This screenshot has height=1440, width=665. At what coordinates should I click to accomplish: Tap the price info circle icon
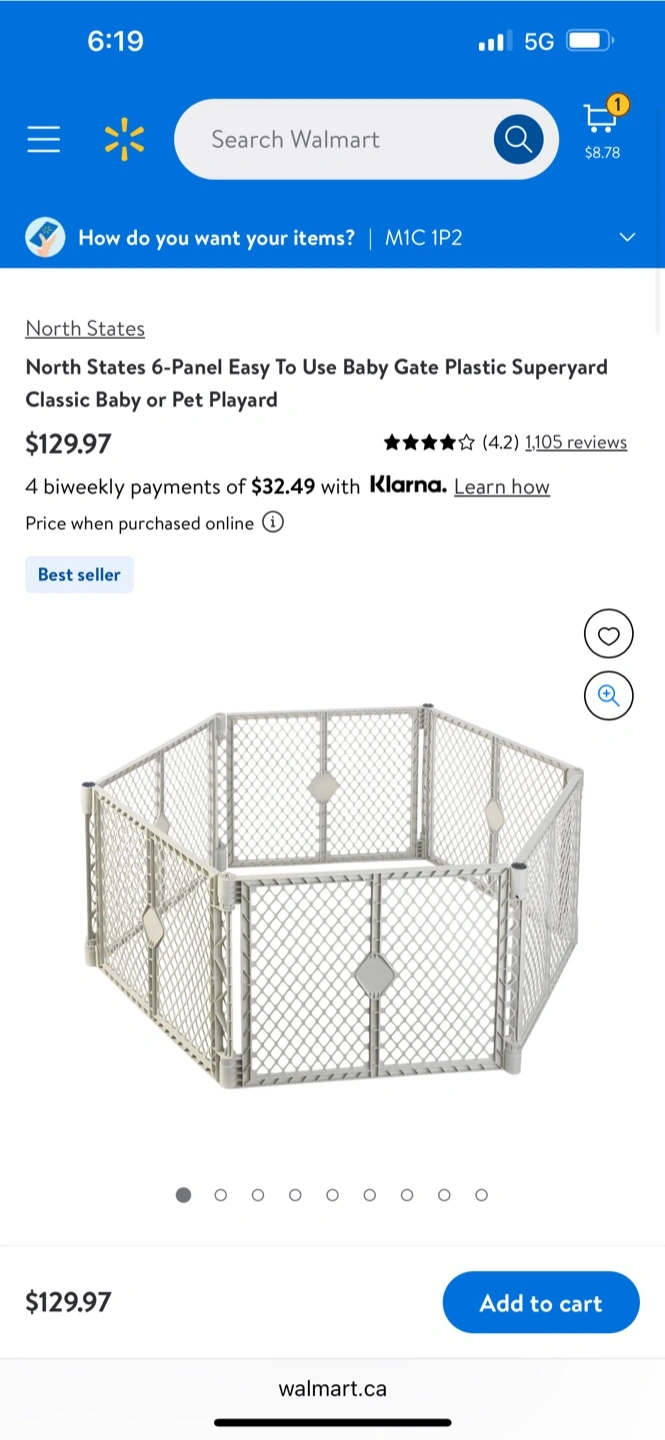273,522
